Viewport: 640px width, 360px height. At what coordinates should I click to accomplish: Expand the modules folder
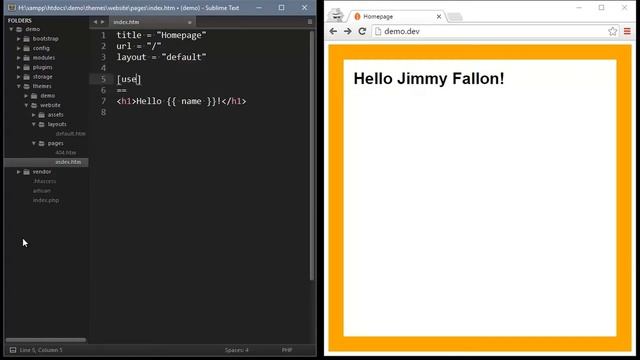click(x=19, y=58)
